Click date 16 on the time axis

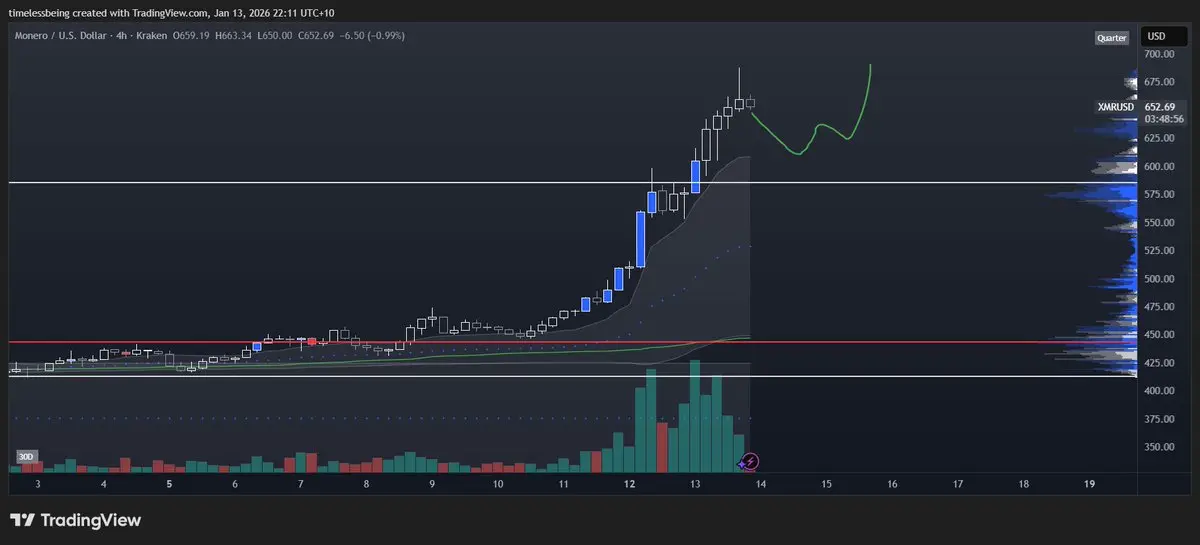point(892,483)
